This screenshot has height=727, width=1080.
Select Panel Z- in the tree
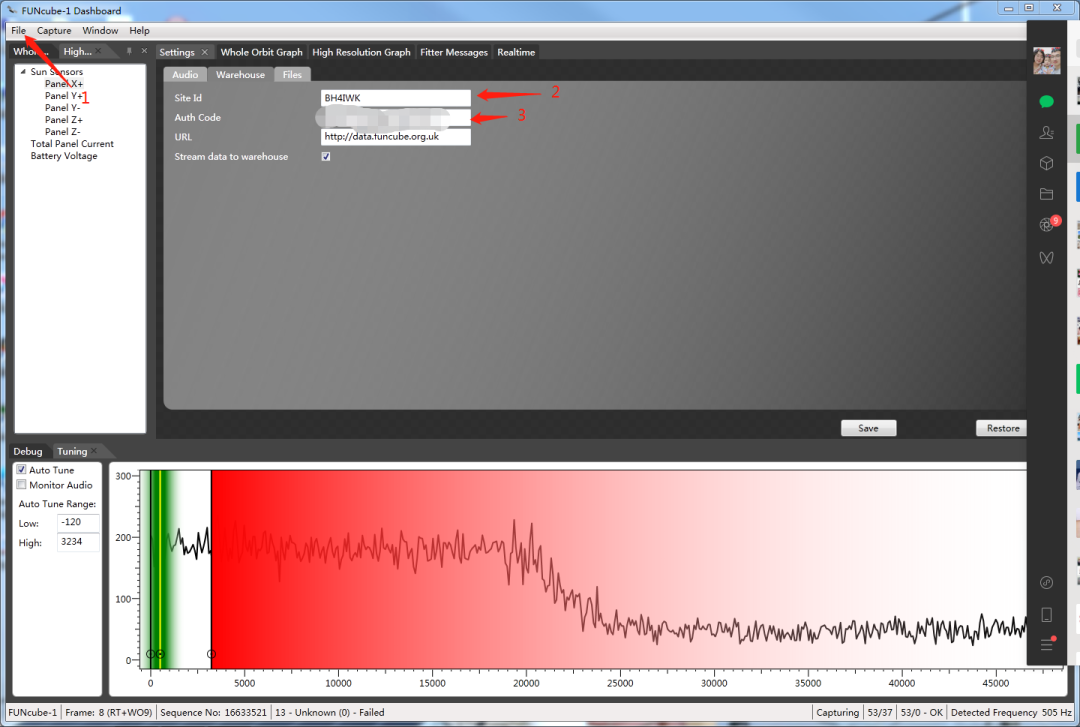pos(63,132)
